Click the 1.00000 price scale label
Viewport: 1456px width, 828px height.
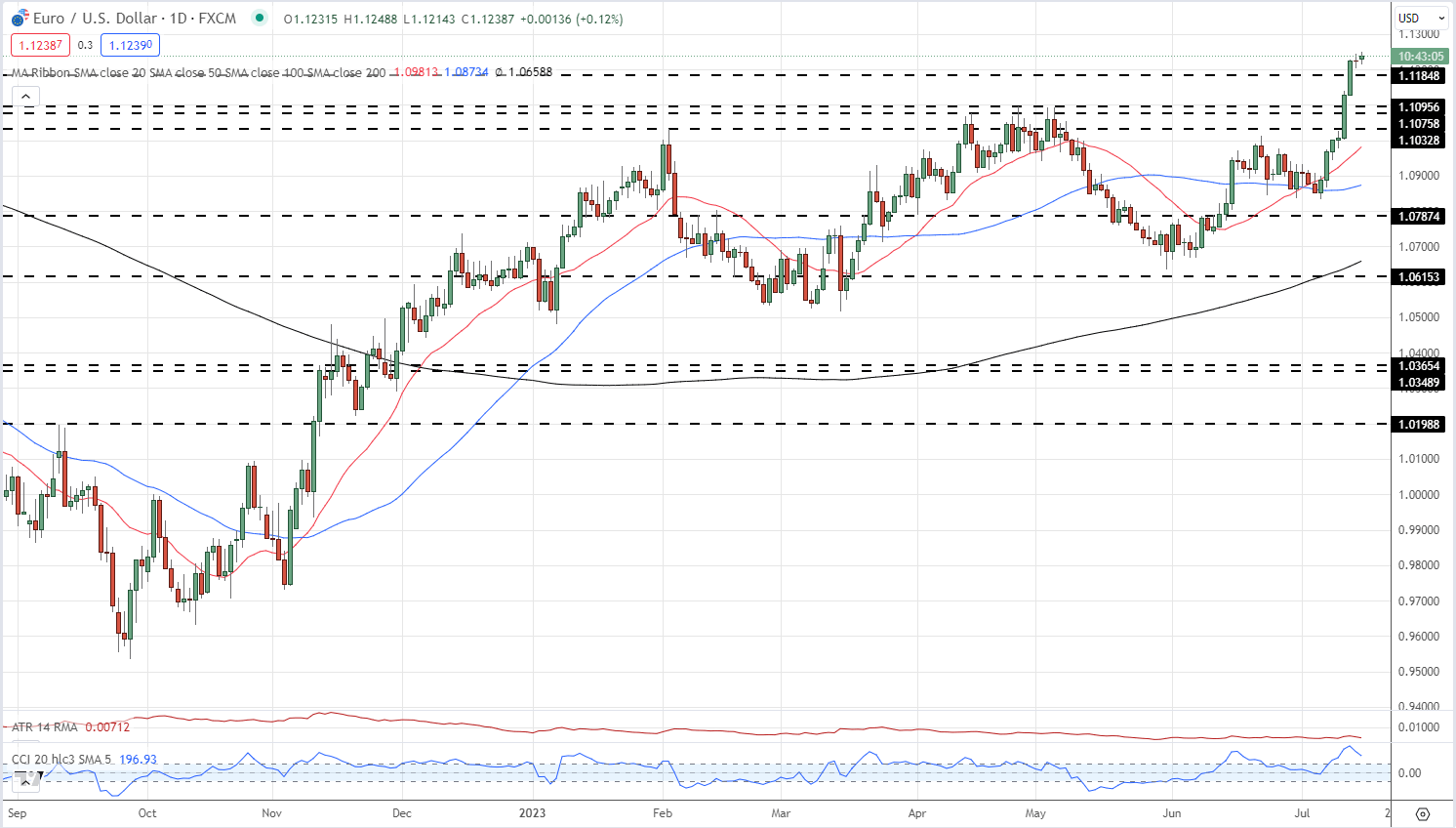(x=1419, y=494)
